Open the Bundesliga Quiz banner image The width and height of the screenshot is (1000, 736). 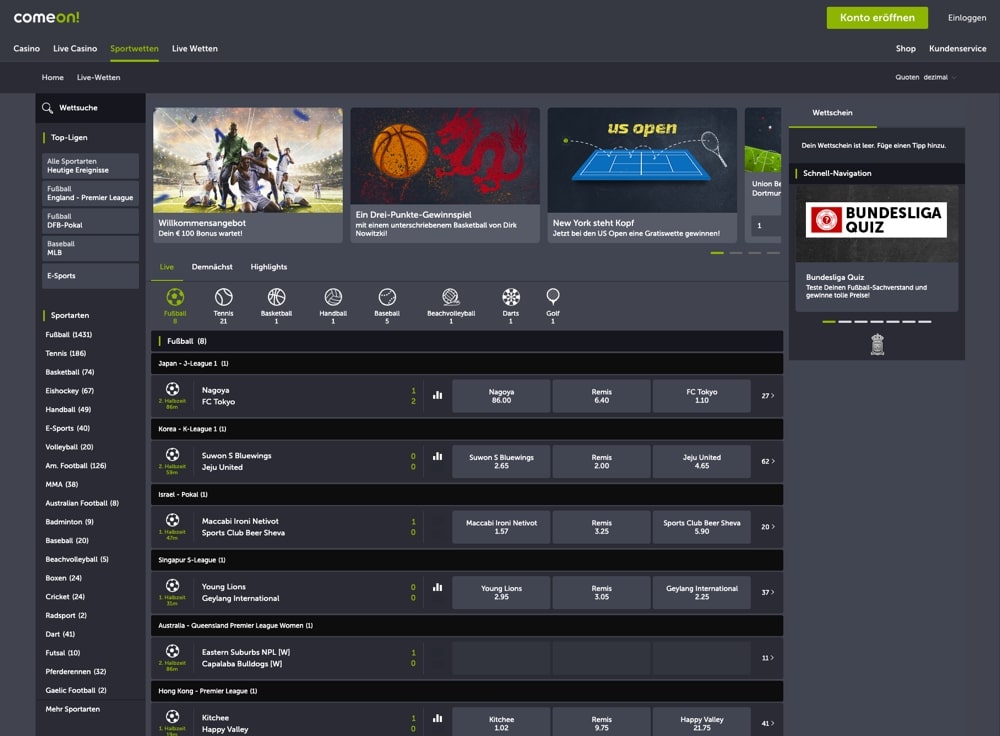pyautogui.click(x=876, y=224)
